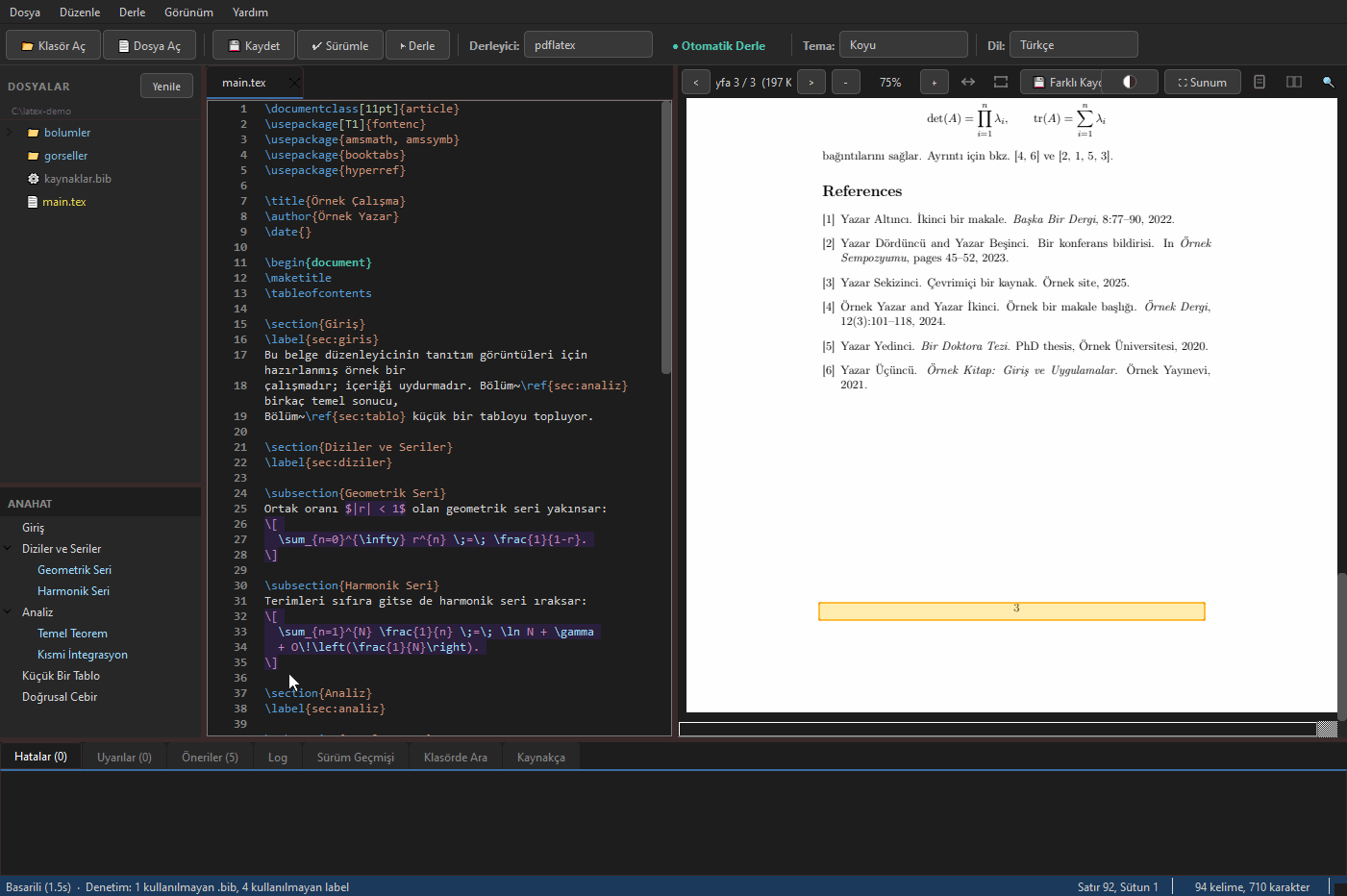The width and height of the screenshot is (1347, 896).
Task: Open the Derleyici pdflatex dropdown
Action: click(x=588, y=45)
